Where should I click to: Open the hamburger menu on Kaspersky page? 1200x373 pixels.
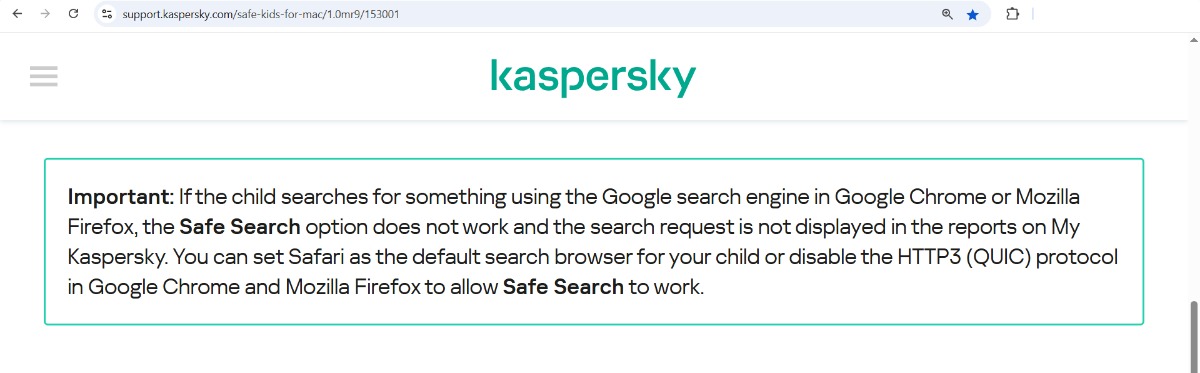44,77
